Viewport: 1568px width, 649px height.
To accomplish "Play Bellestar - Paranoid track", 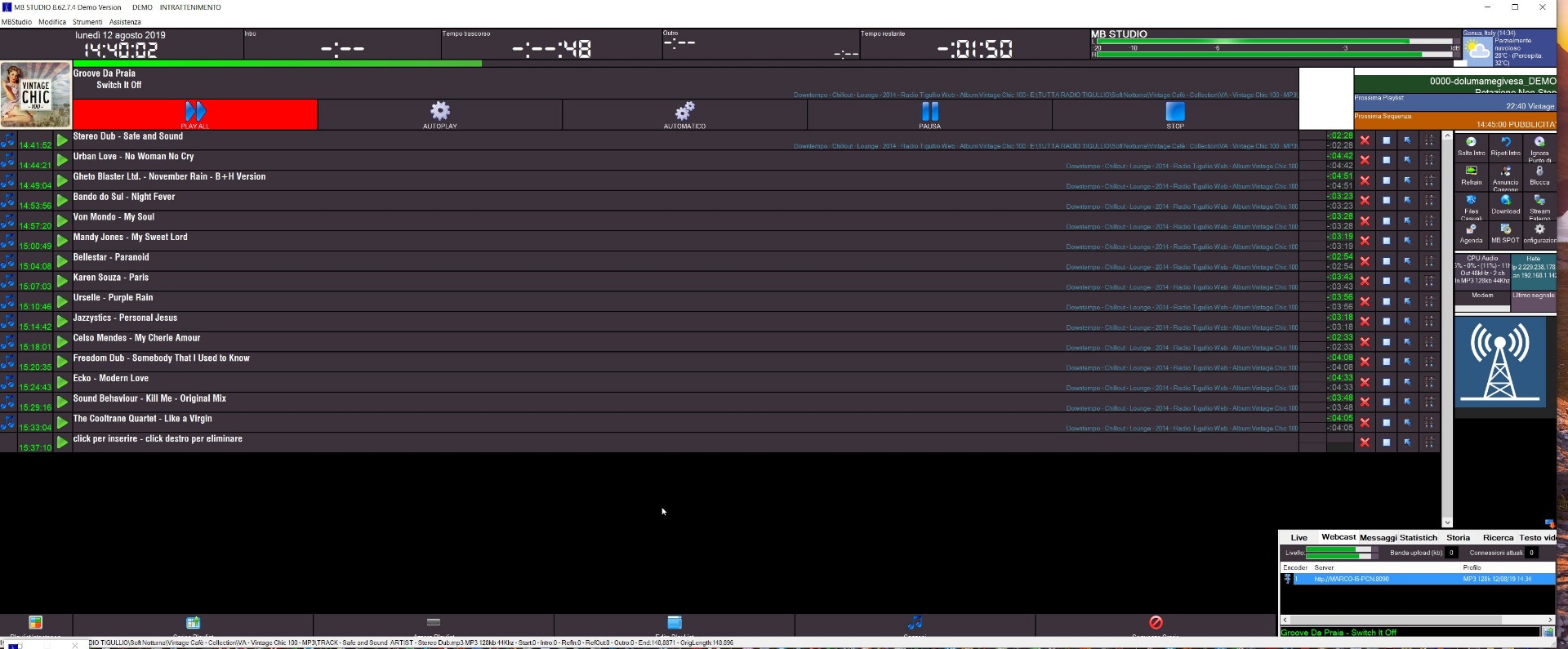I will tap(62, 261).
